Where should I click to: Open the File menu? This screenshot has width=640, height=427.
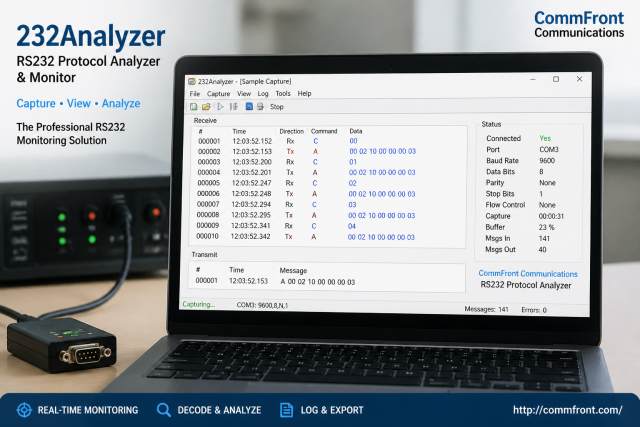tap(195, 93)
